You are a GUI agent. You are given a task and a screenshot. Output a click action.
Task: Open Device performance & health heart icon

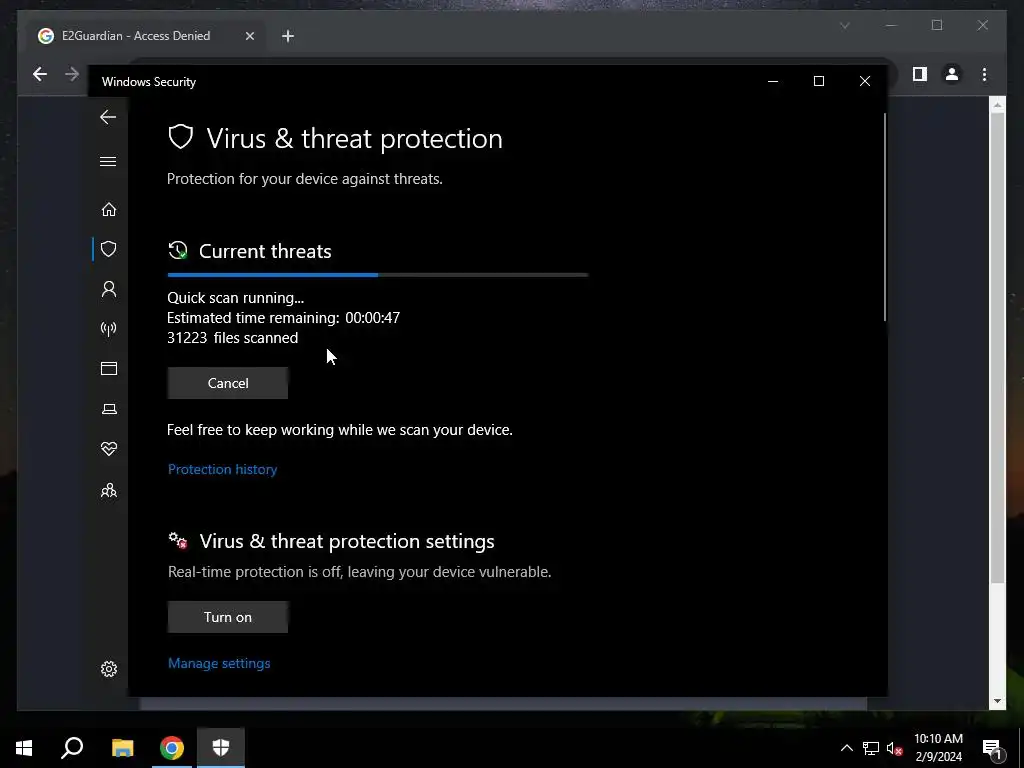108,449
